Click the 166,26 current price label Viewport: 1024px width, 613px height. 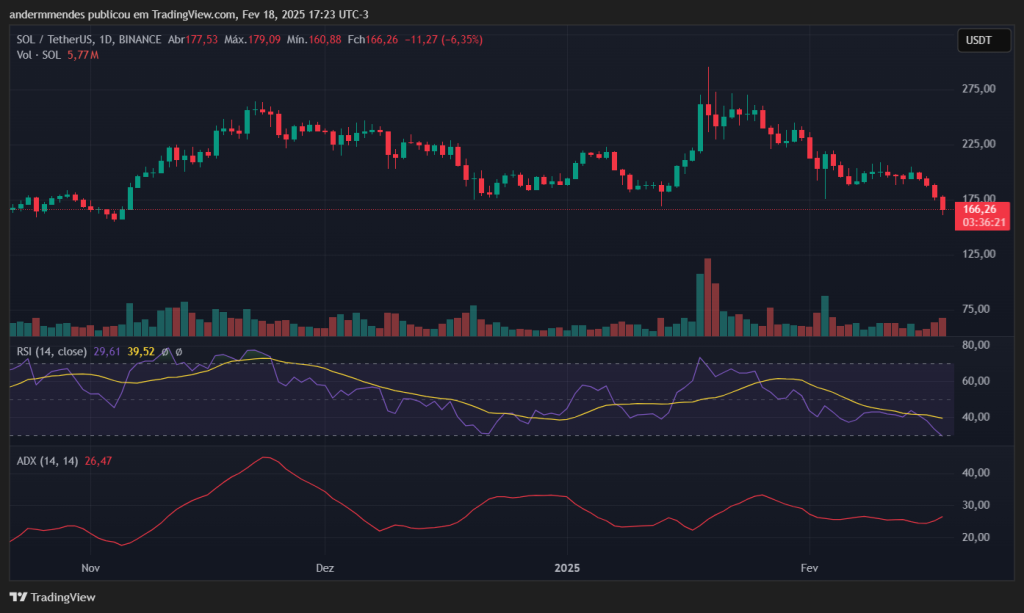980,209
